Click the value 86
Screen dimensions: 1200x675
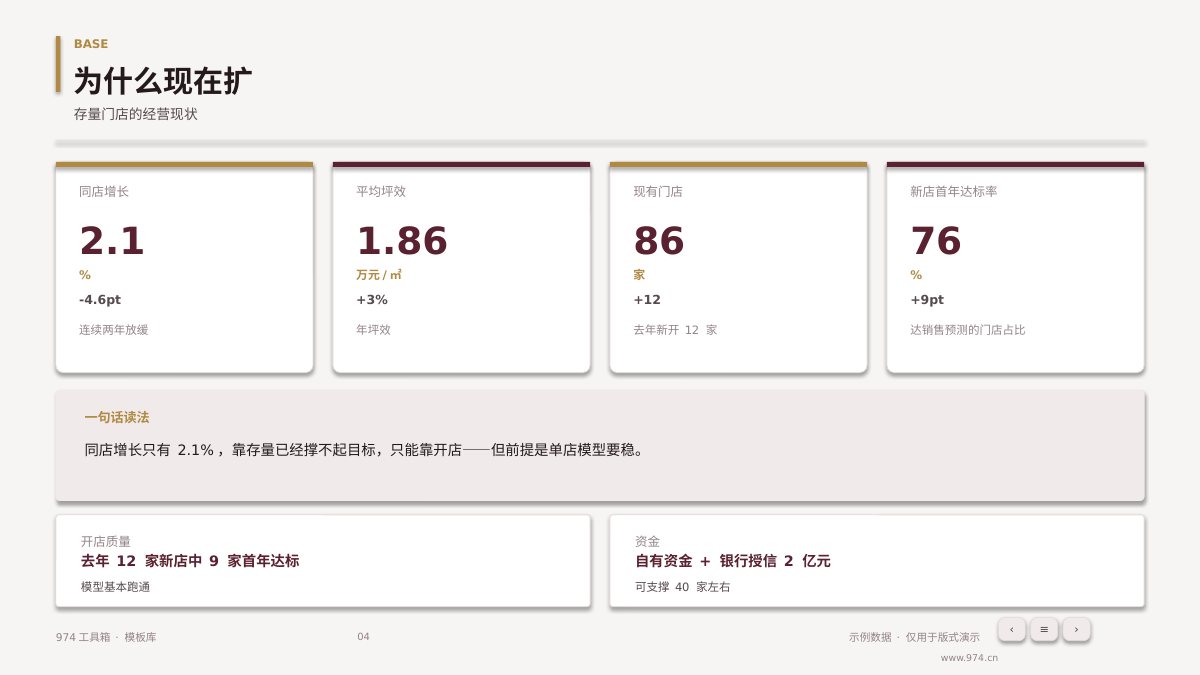(659, 241)
